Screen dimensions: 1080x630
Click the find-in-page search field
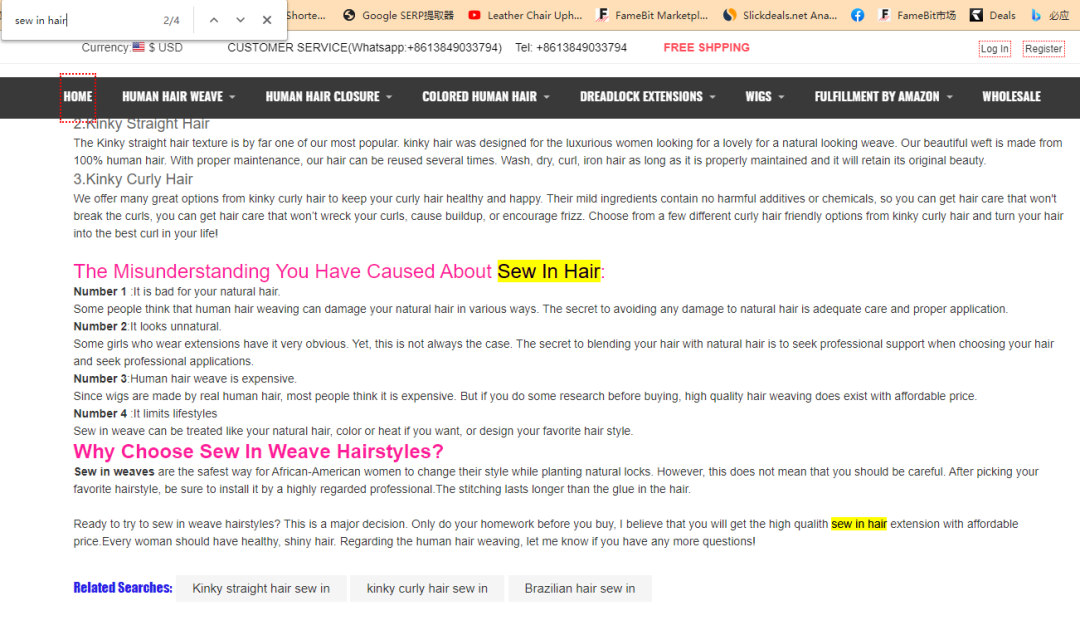click(x=83, y=21)
